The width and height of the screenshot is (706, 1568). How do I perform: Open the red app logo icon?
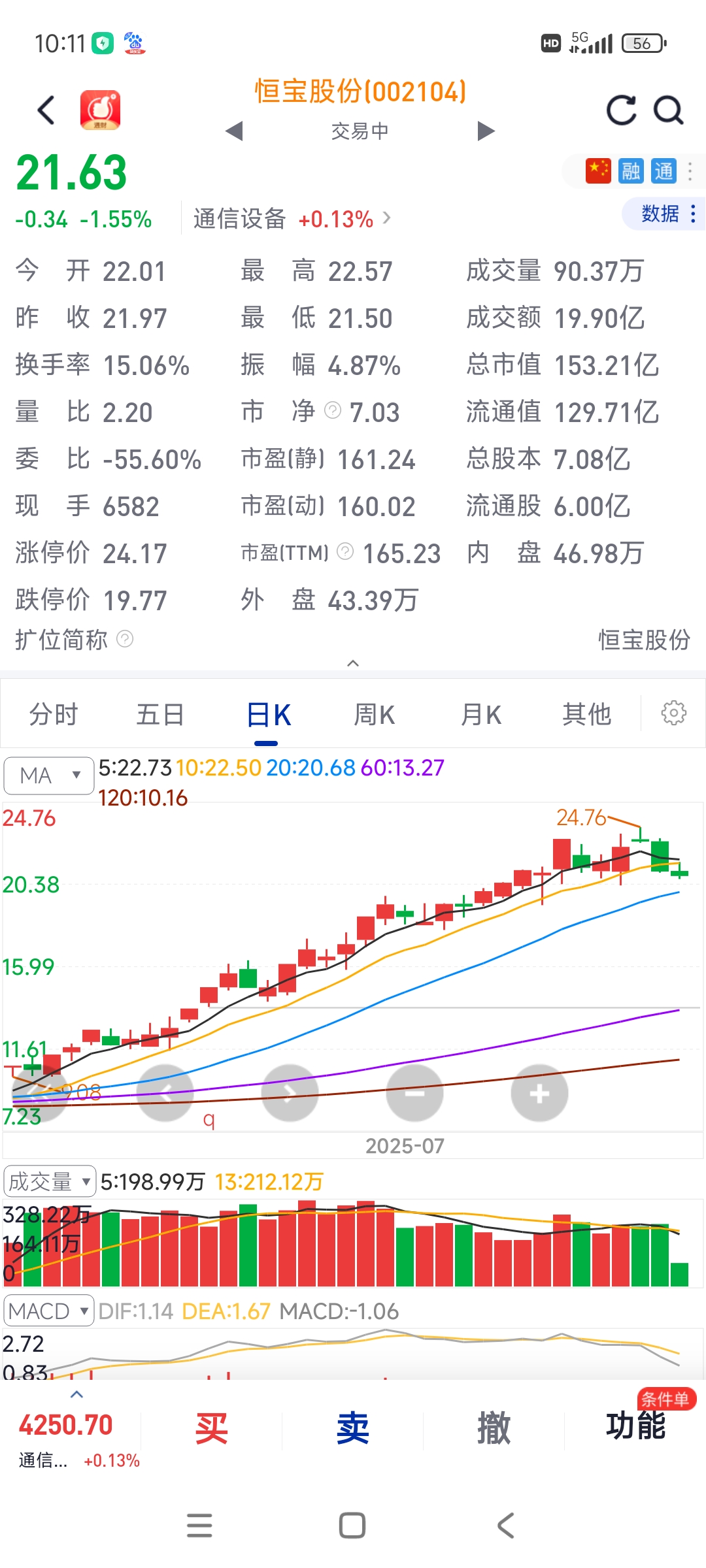click(100, 110)
